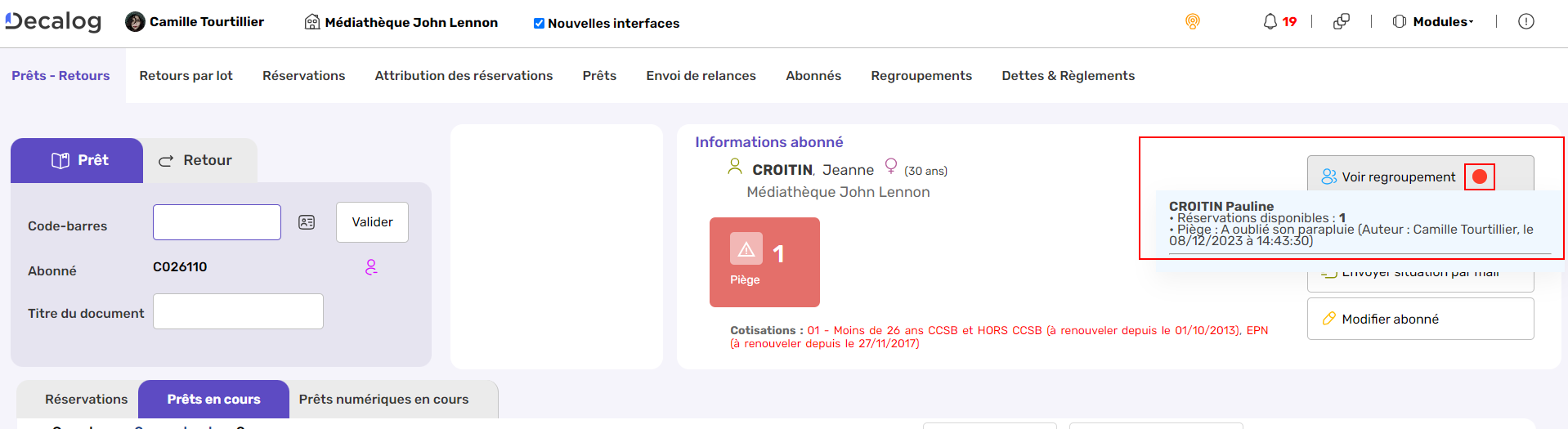Image resolution: width=1568 pixels, height=429 pixels.
Task: Open the Médiathèque John Lennon site selector
Action: coord(401,23)
